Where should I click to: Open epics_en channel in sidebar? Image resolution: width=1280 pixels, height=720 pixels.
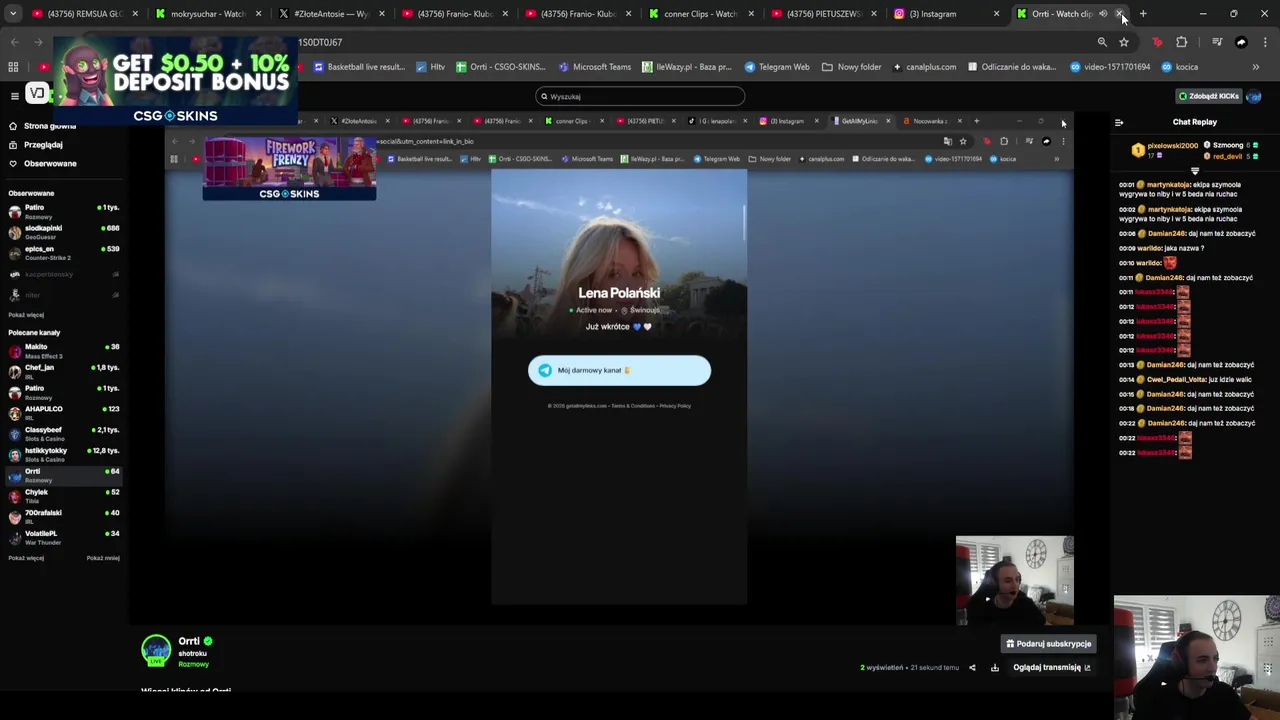click(x=63, y=252)
